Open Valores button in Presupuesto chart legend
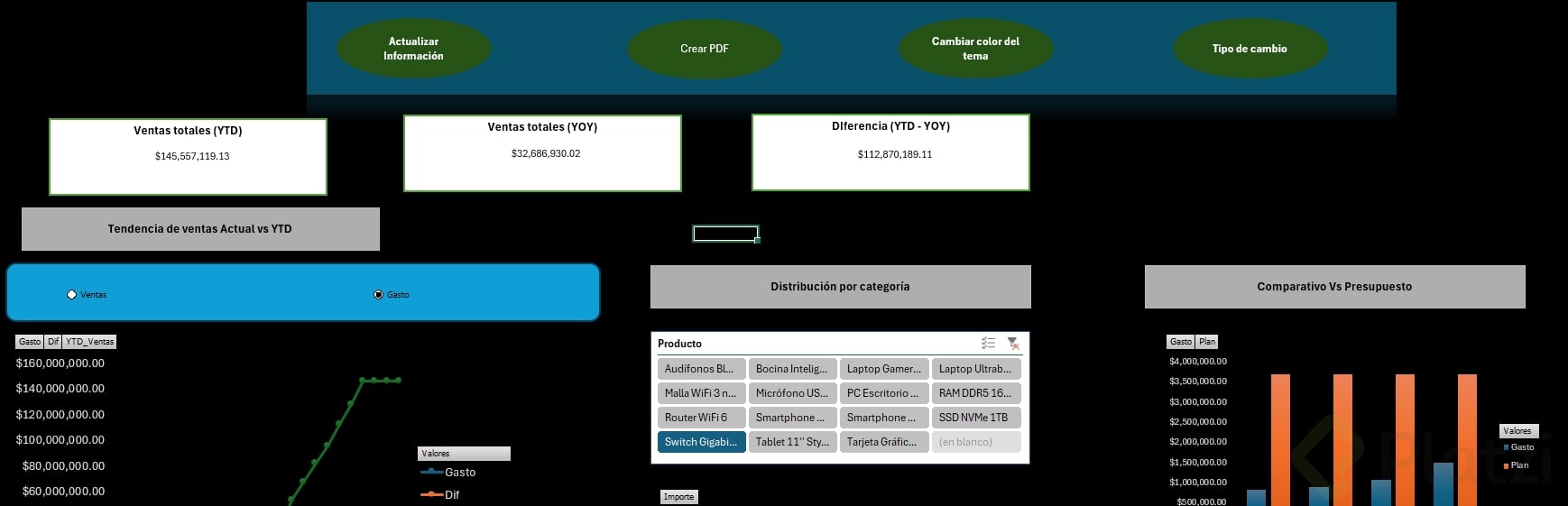 (x=1519, y=431)
